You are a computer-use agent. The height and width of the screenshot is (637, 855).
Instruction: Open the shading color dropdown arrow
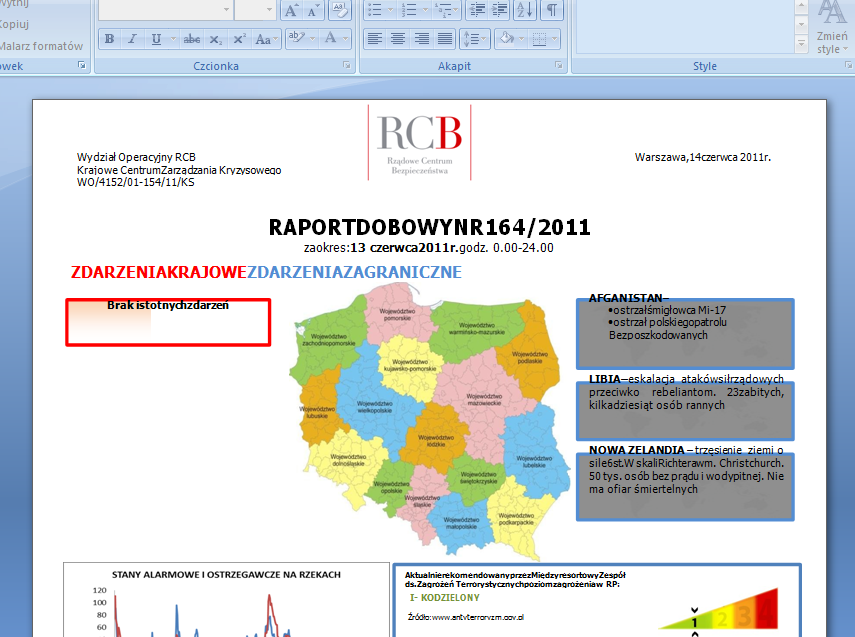[522, 39]
